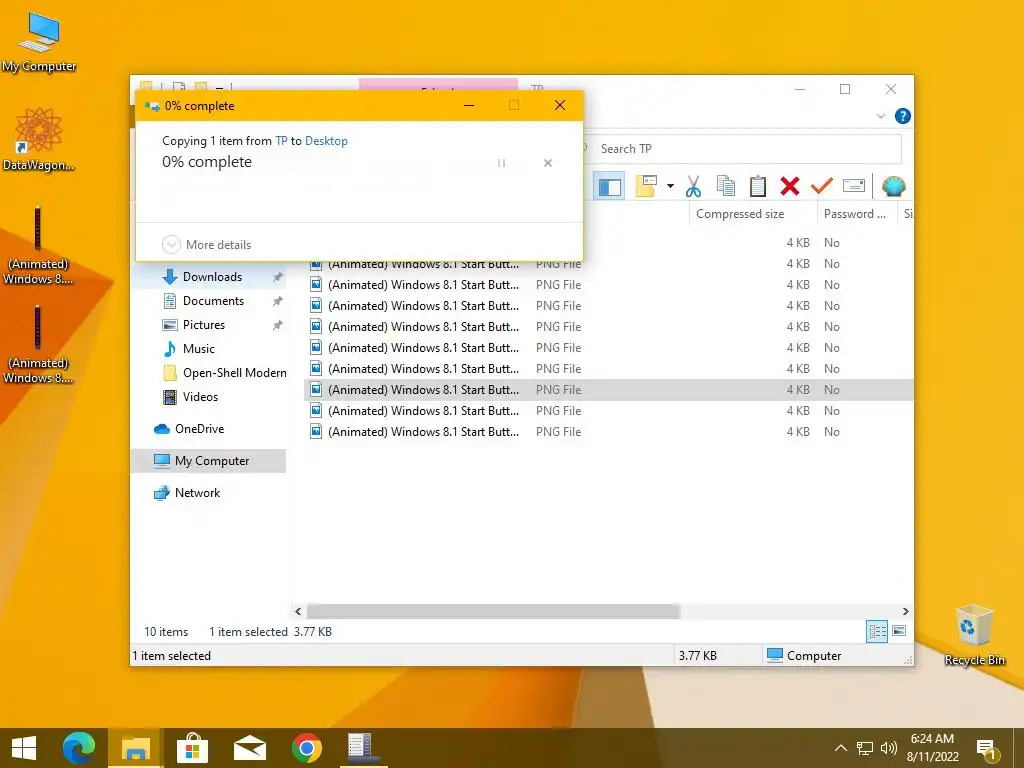The width and height of the screenshot is (1024, 768).
Task: Open My Computer desktop icon
Action: 39,41
